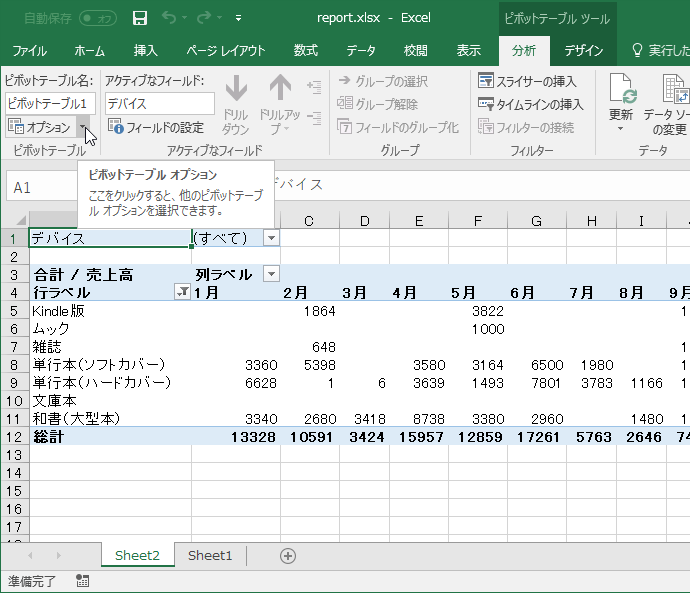Screen dimensions: 690x593
Task: Open the ページ レイアウト tab
Action: tap(226, 51)
